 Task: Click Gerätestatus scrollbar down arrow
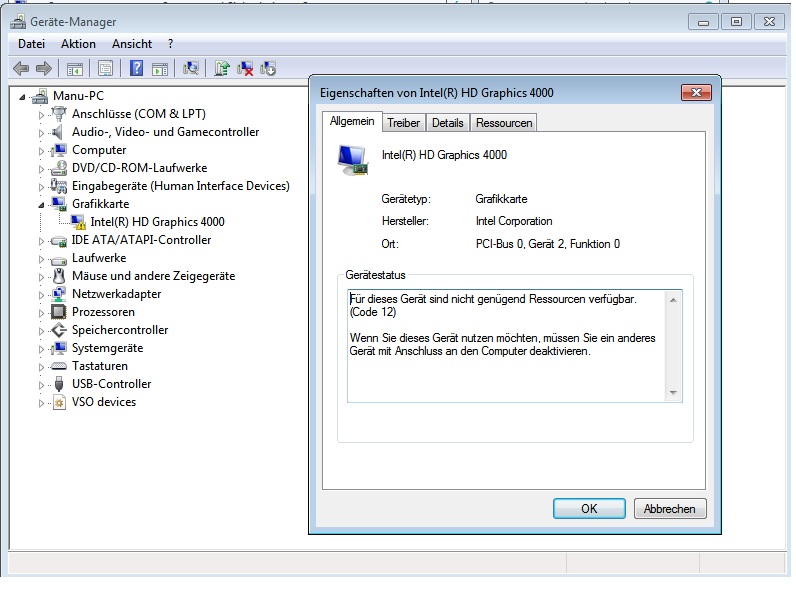pyautogui.click(x=673, y=392)
